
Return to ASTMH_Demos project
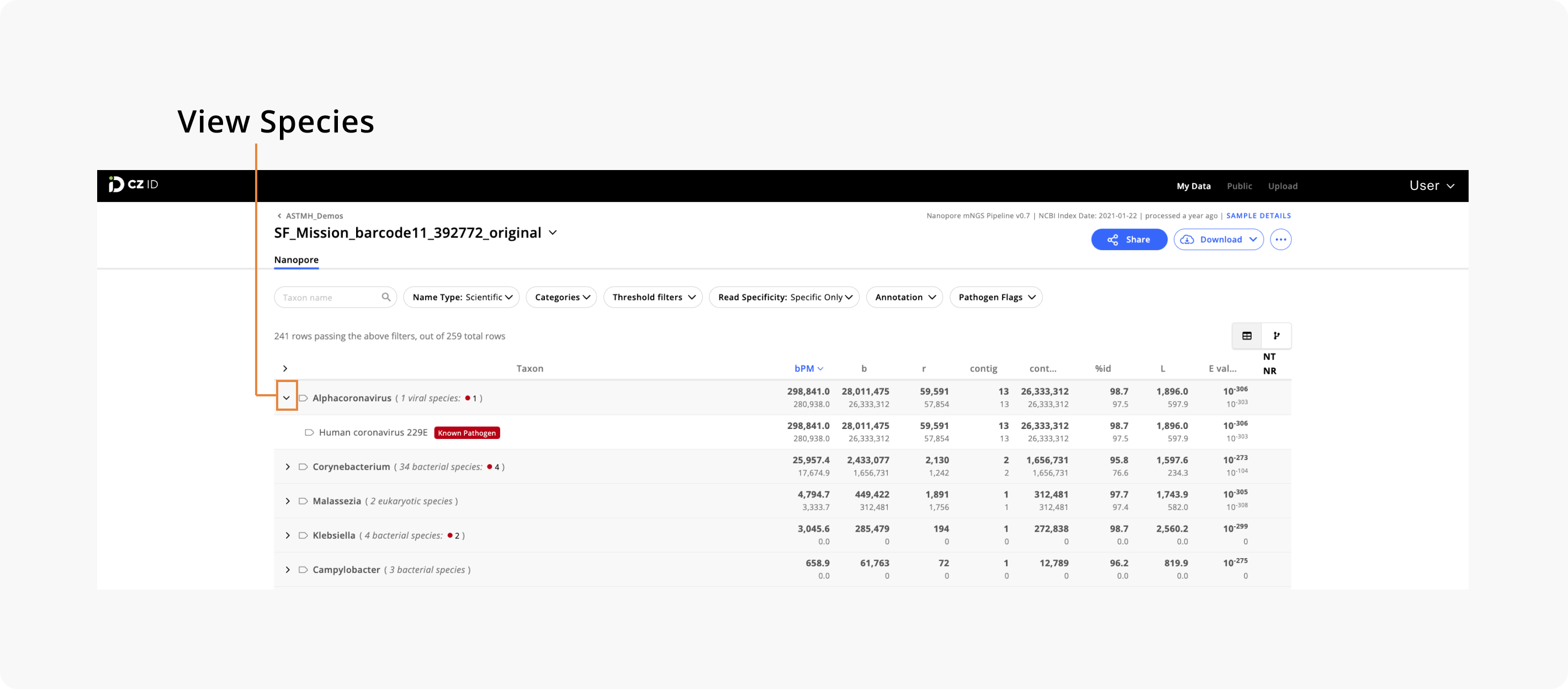point(314,215)
